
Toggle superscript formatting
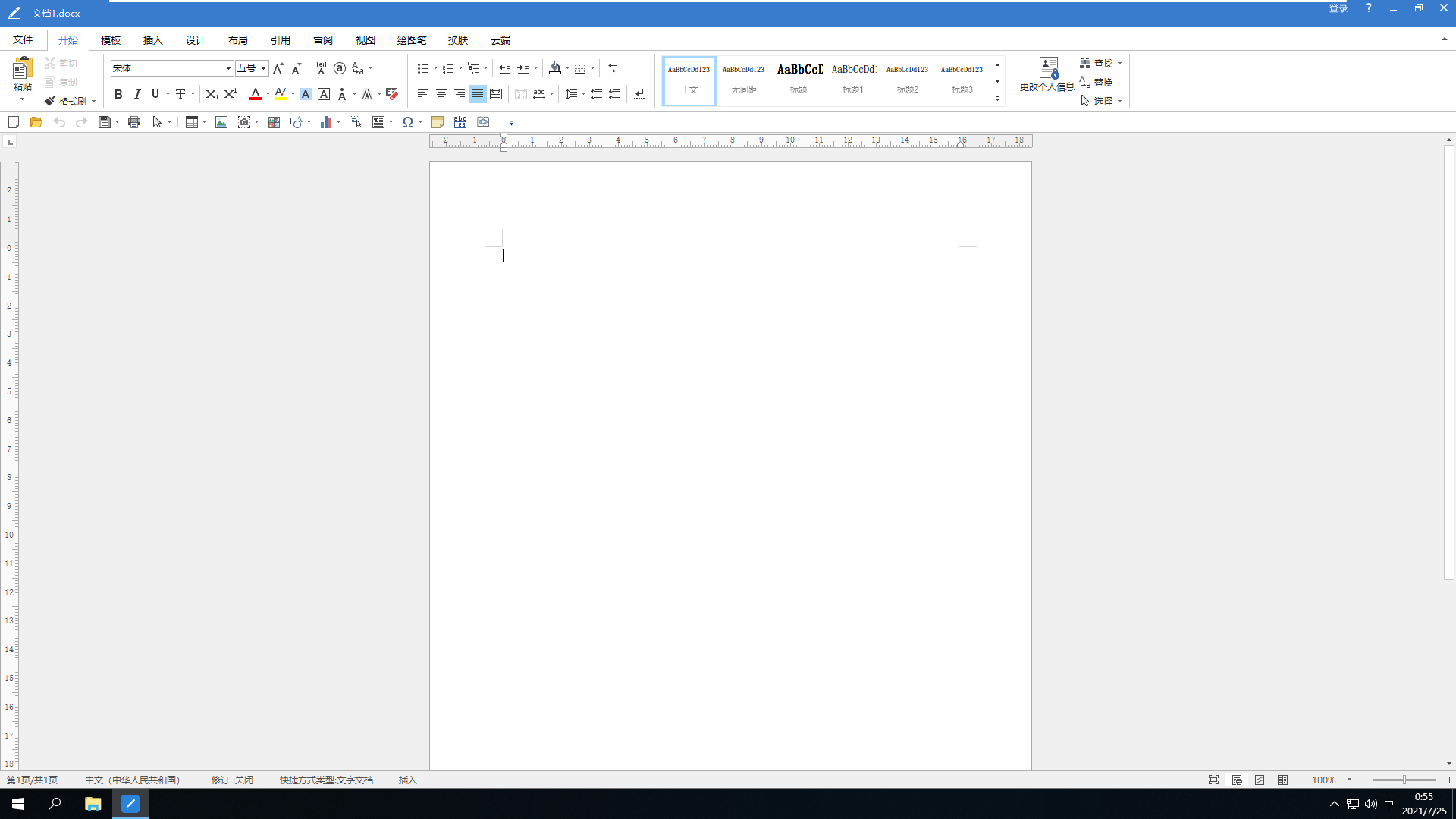click(231, 94)
